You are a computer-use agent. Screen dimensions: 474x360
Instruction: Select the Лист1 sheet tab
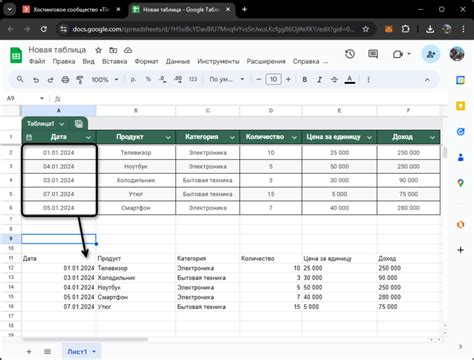coord(81,352)
